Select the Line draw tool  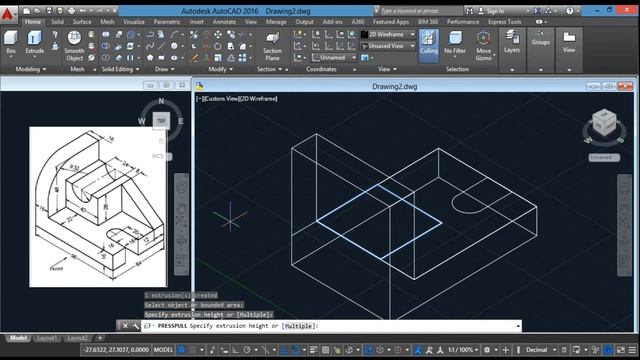[161, 46]
